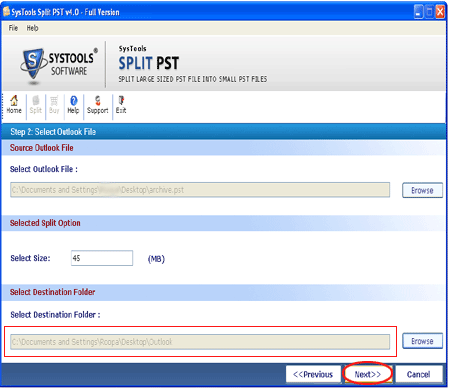Open Help from the toolbar icon
The image size is (450, 390).
(73, 105)
